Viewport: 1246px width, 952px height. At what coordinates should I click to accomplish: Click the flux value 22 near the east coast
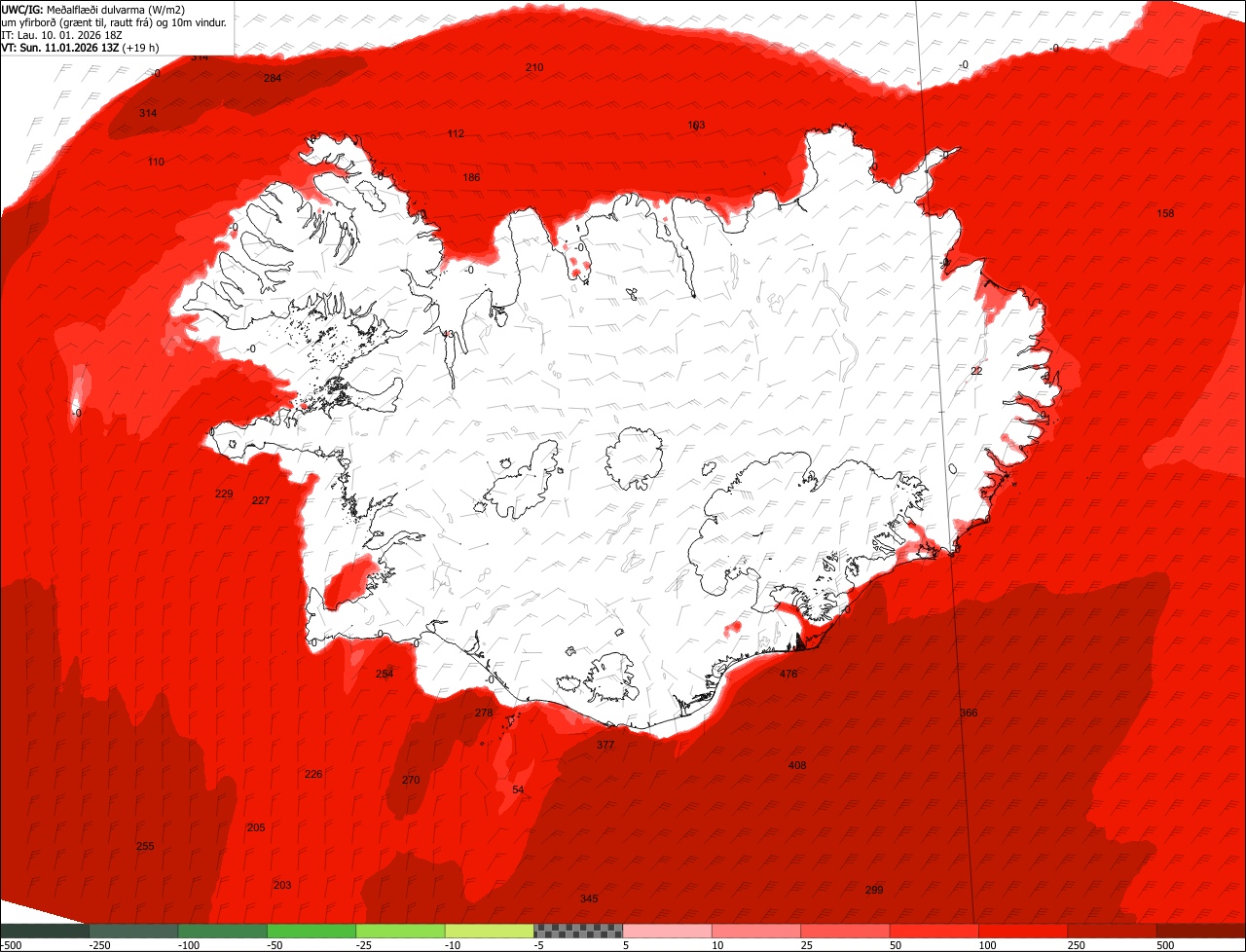pyautogui.click(x=976, y=371)
